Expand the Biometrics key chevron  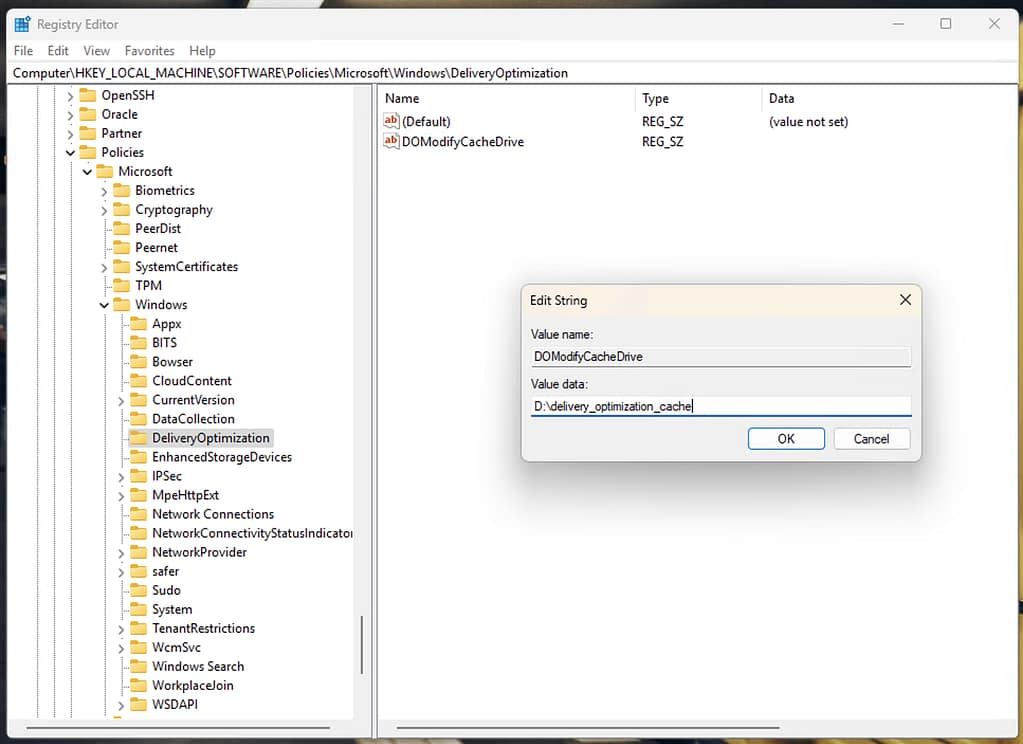point(103,190)
